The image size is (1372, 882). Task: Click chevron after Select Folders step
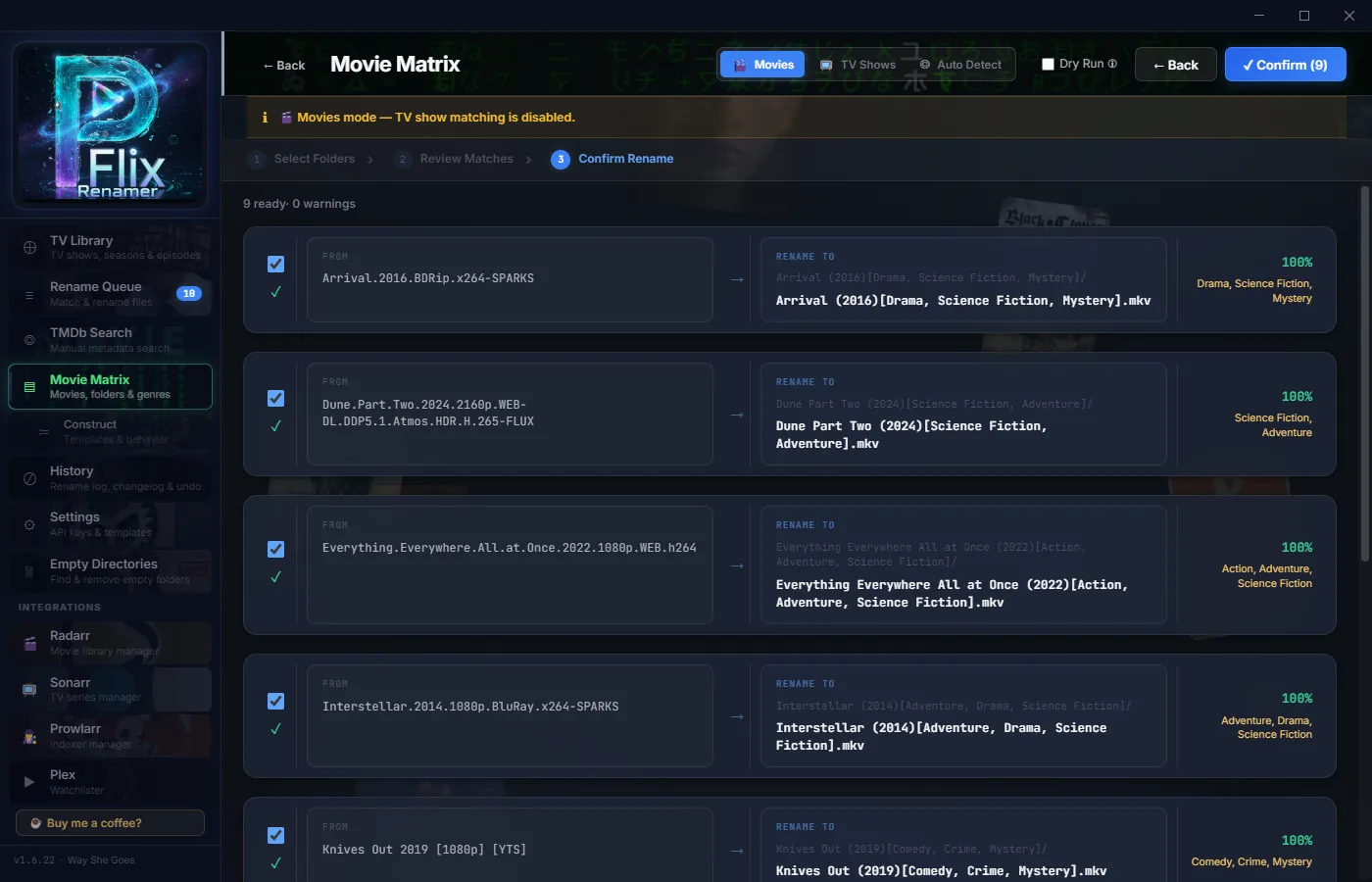coord(370,160)
